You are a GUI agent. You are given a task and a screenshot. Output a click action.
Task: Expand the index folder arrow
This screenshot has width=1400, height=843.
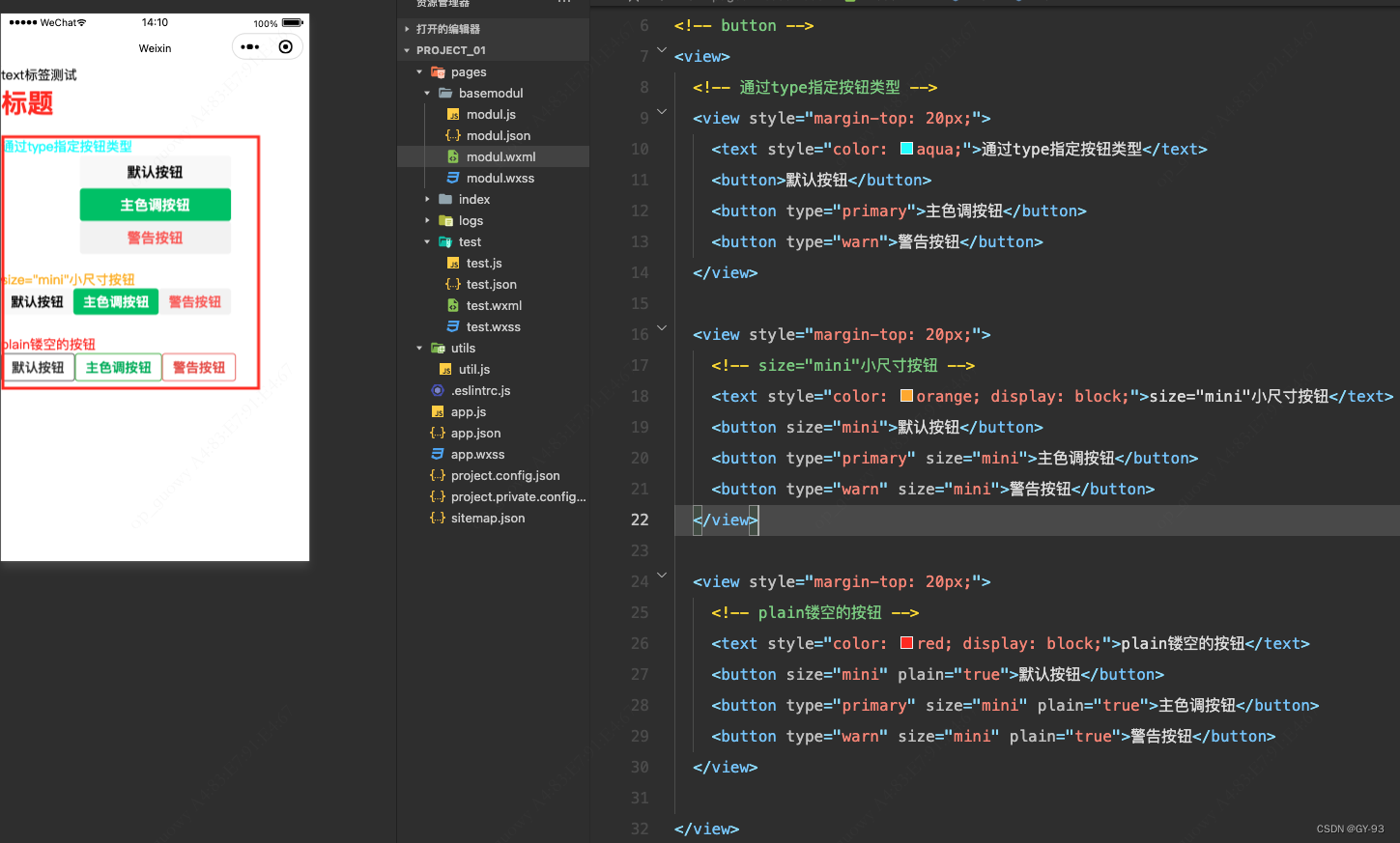(427, 199)
